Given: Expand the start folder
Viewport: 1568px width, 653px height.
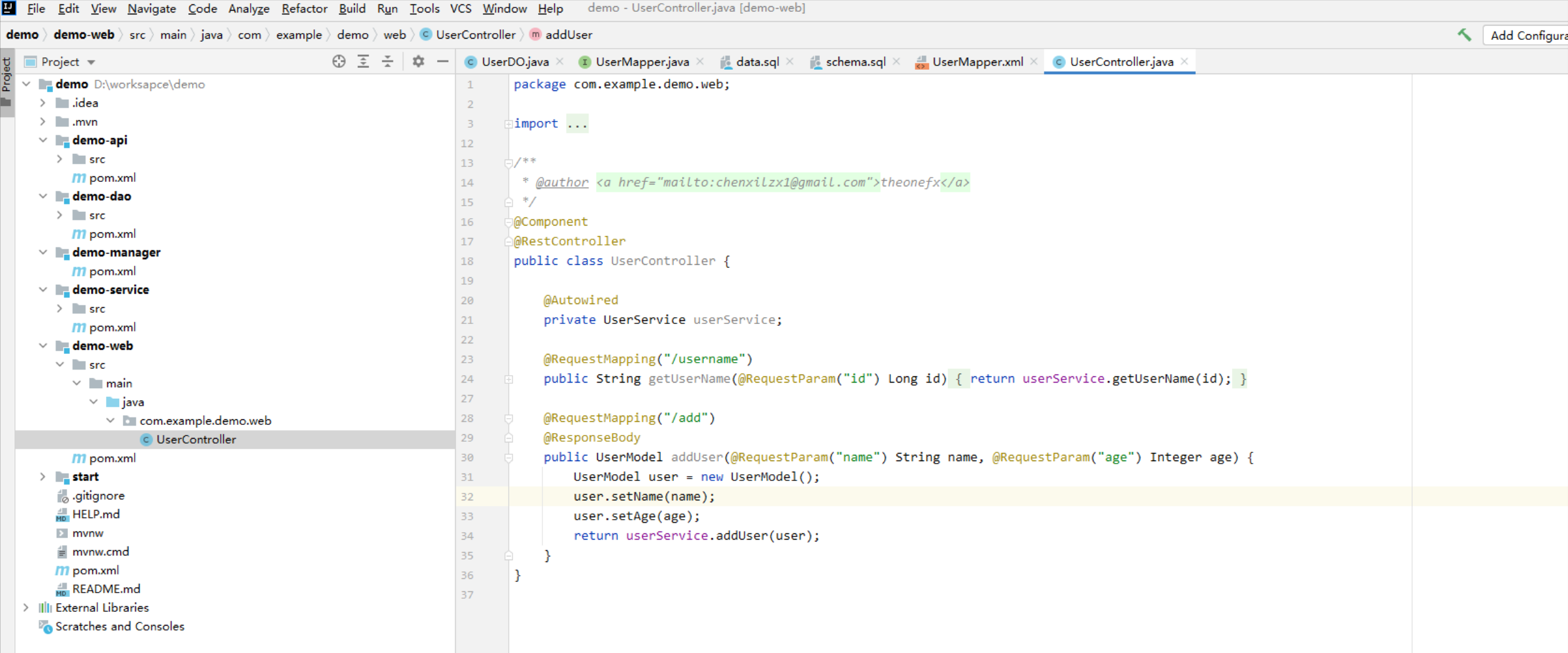Looking at the screenshot, I should pyautogui.click(x=43, y=477).
